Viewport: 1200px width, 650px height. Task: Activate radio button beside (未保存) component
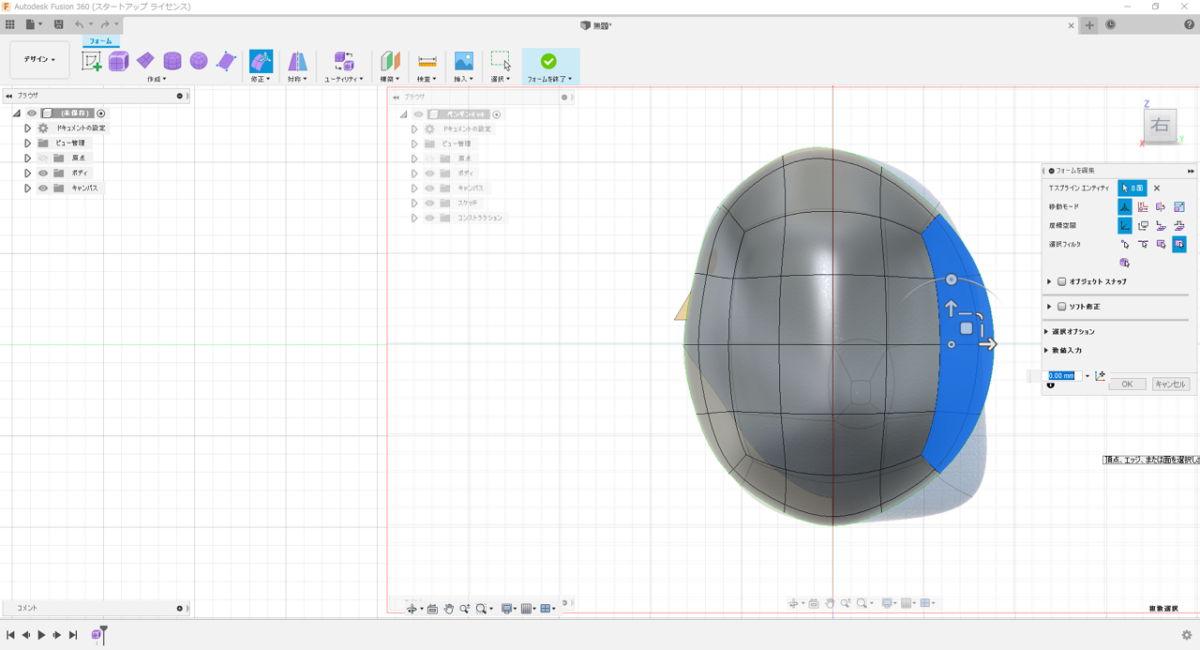coord(101,113)
